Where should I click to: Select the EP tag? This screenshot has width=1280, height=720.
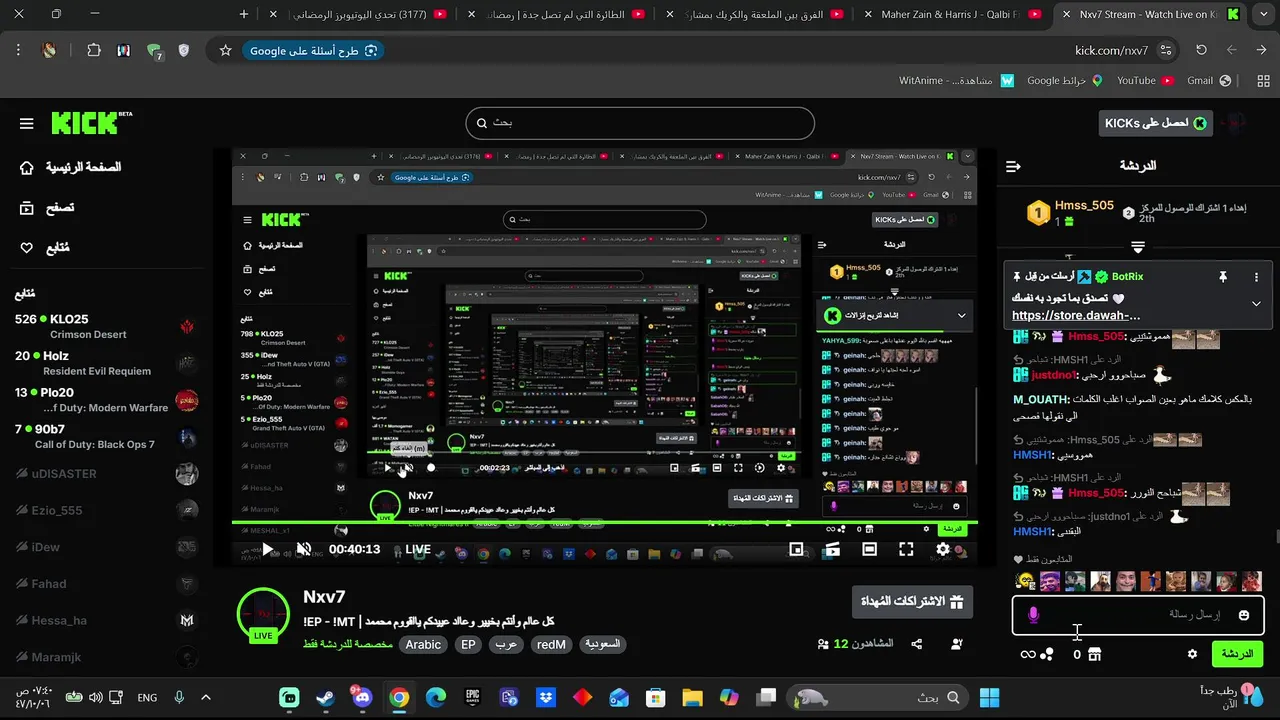[x=468, y=645]
